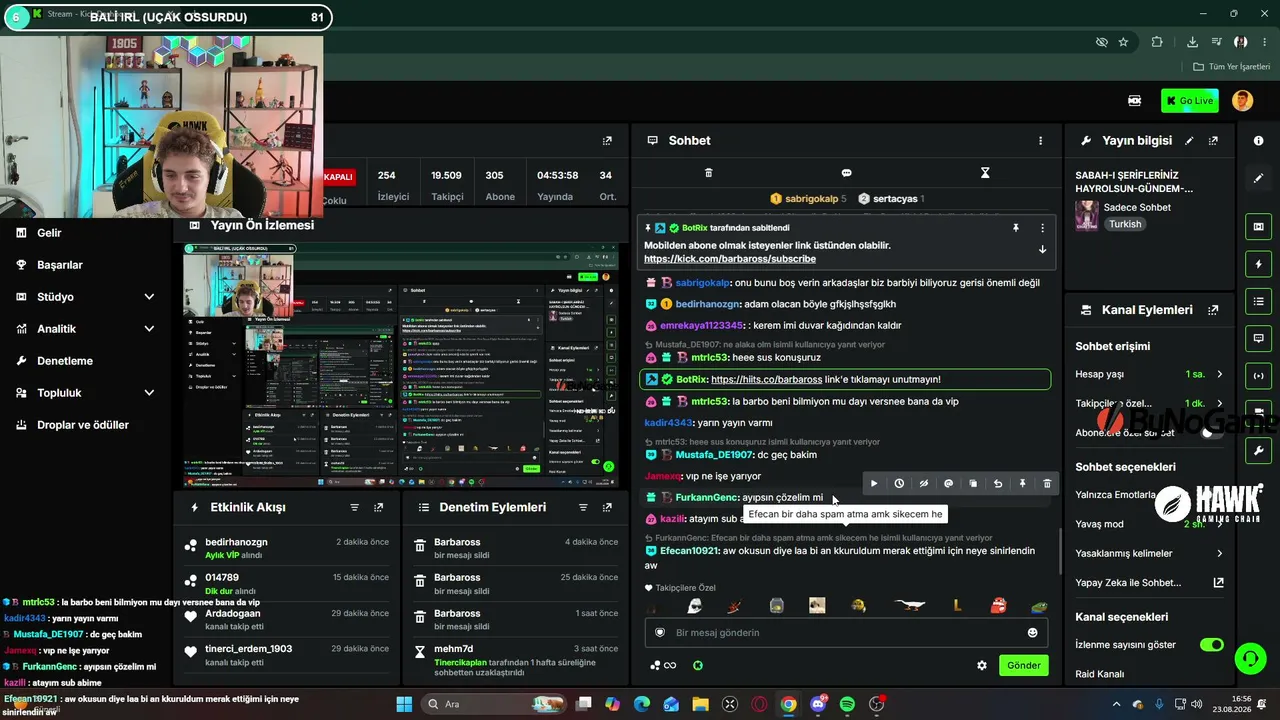Open Google Chrome from the taskbar
This screenshot has width=1280, height=720.
tap(788, 704)
